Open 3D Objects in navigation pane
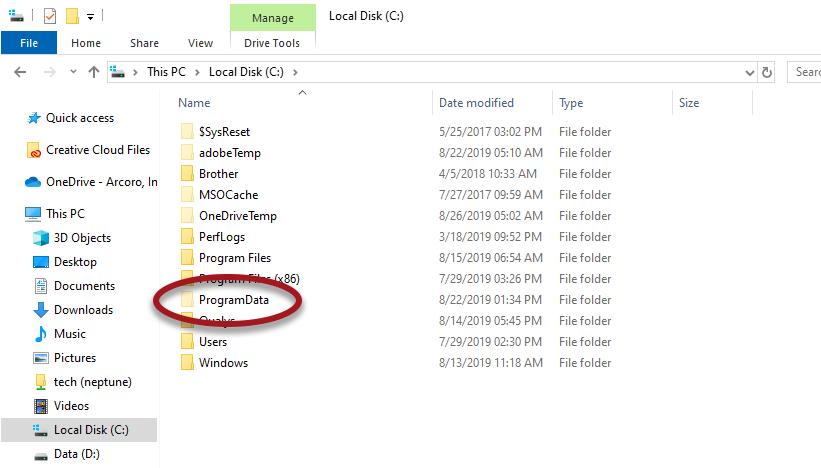821x468 pixels. click(x=83, y=238)
